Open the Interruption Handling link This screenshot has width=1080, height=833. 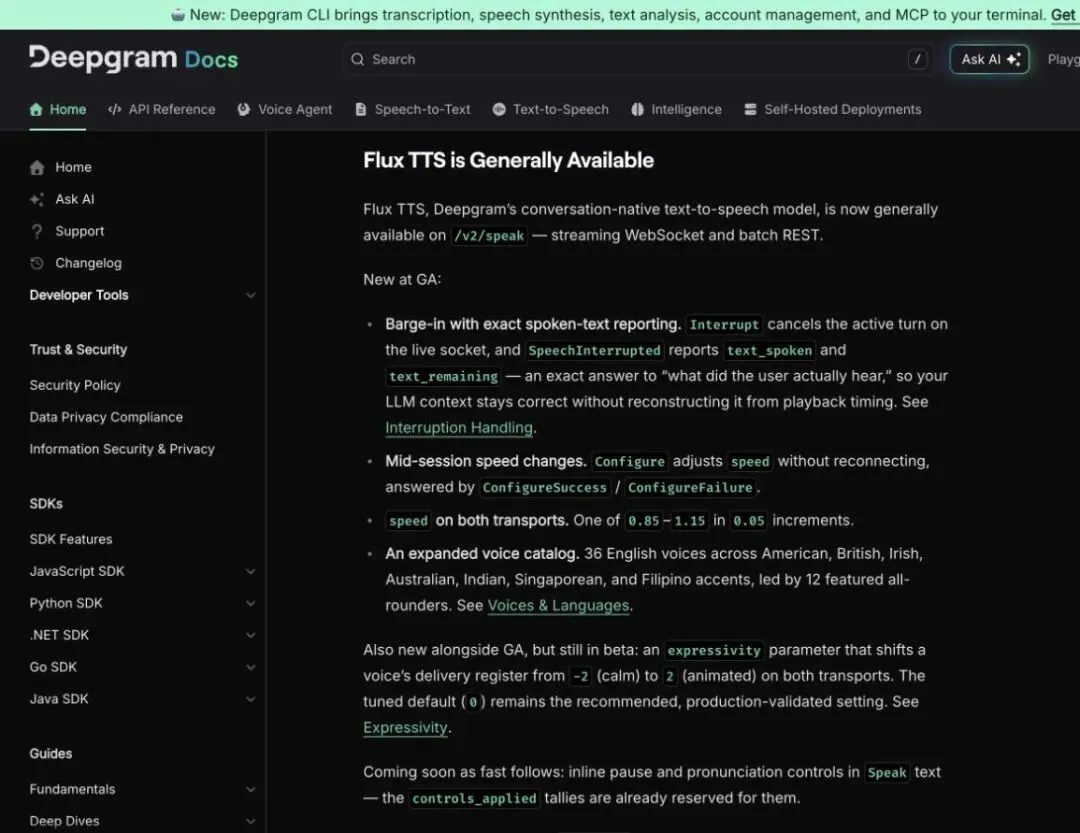pos(459,427)
